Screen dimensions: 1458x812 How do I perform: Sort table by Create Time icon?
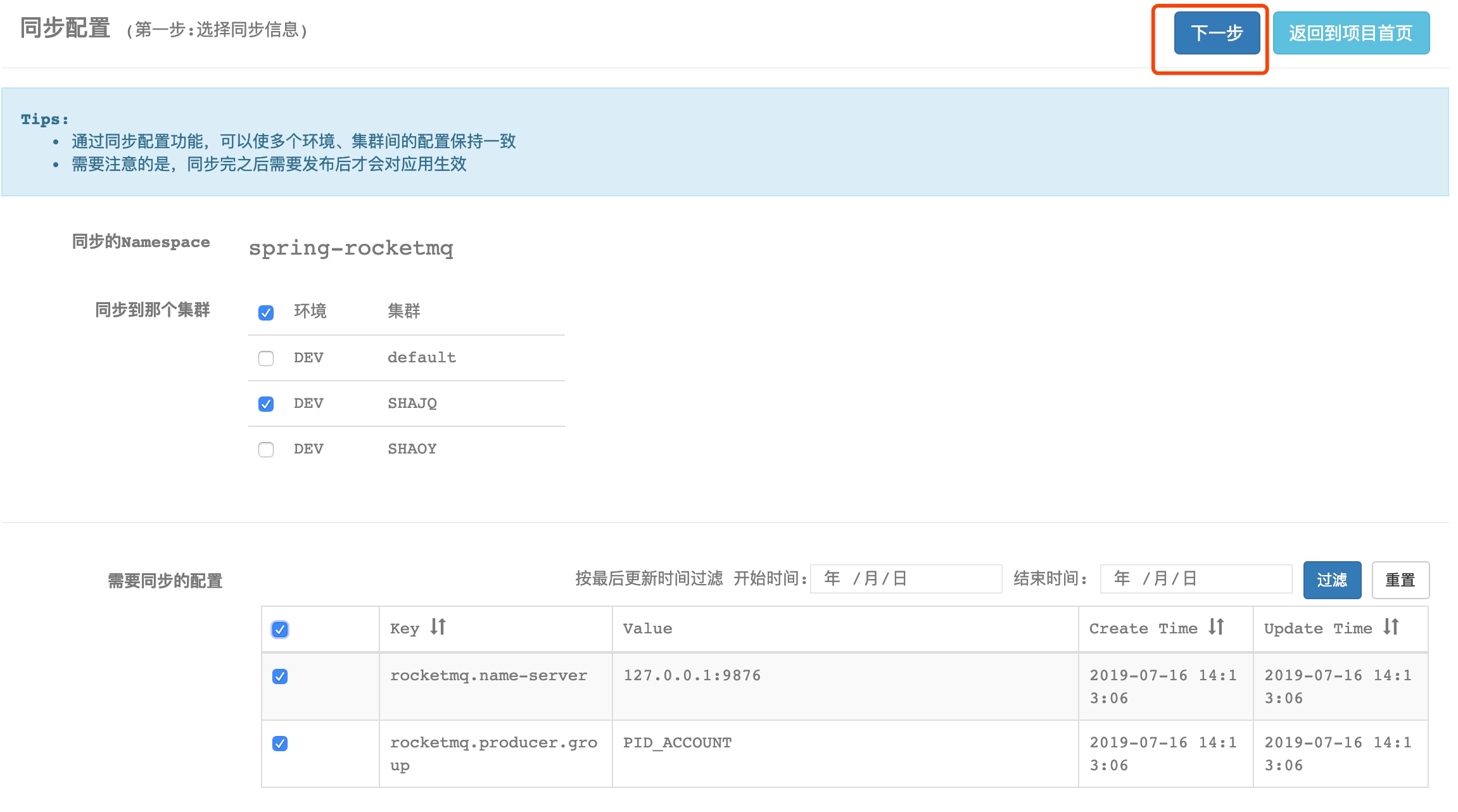tap(1216, 627)
